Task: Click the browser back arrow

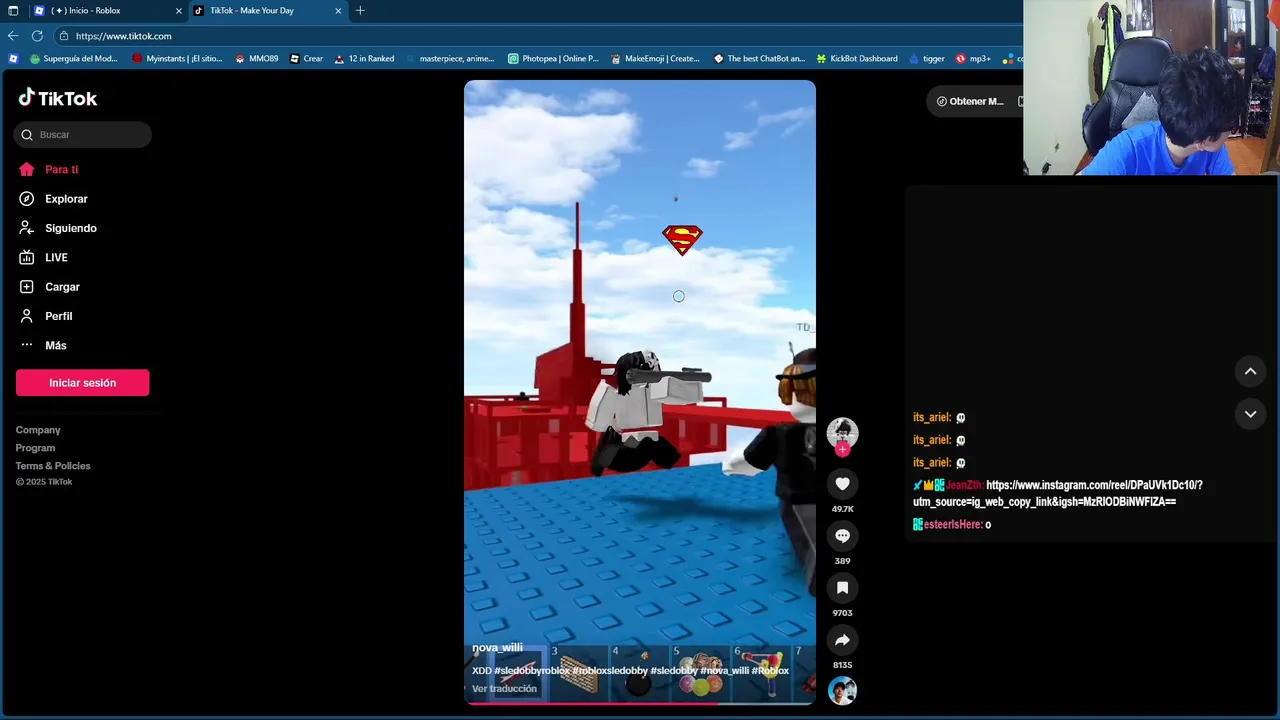Action: click(13, 36)
